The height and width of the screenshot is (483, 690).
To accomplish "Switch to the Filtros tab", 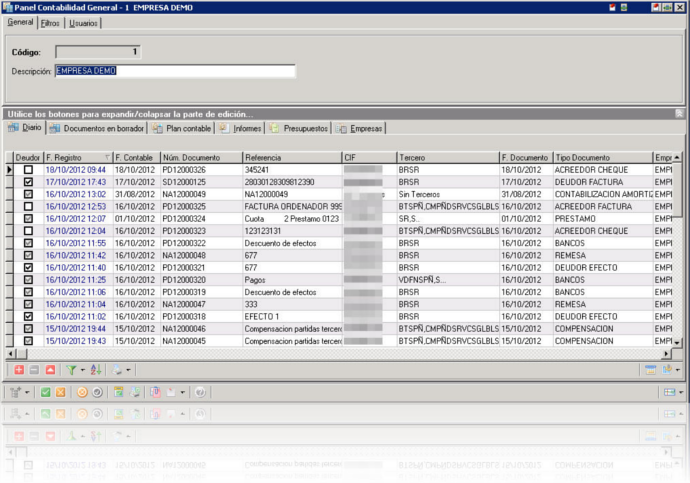I will (50, 23).
